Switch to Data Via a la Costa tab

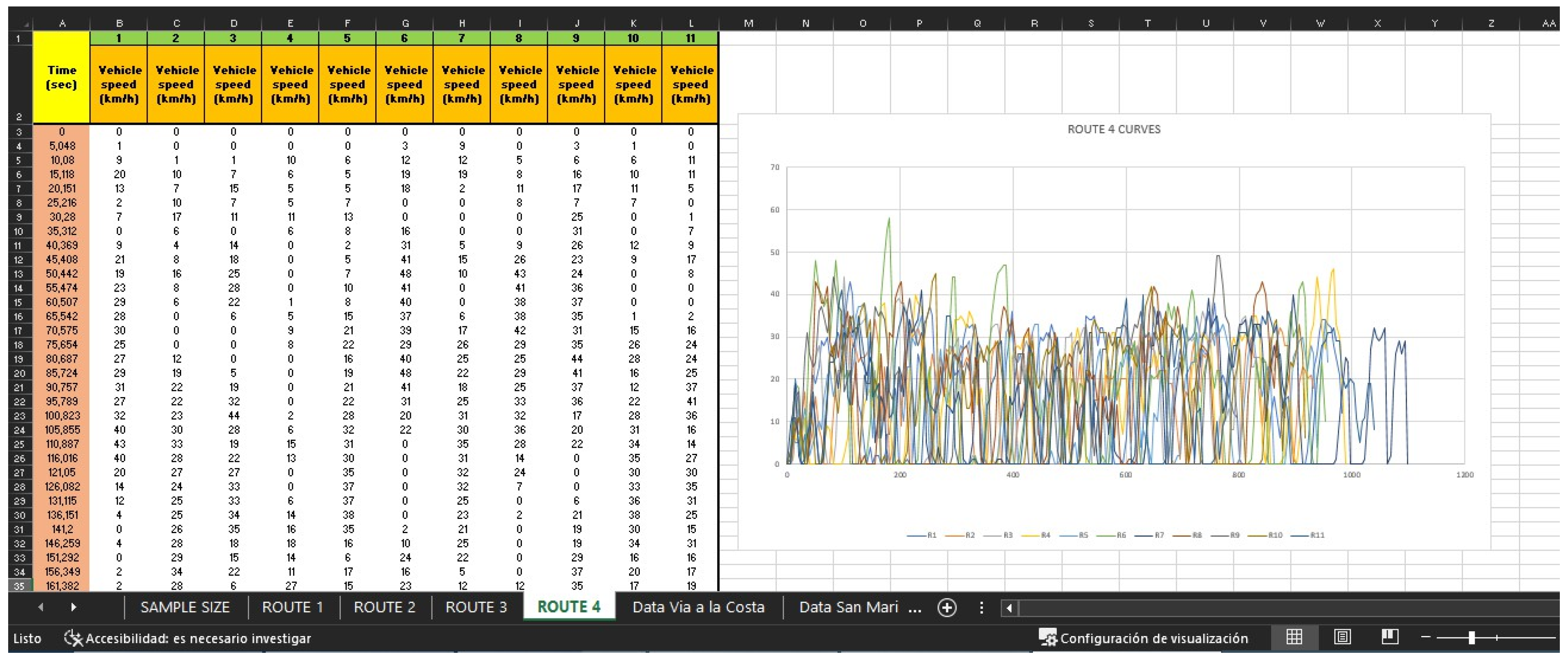click(x=698, y=608)
